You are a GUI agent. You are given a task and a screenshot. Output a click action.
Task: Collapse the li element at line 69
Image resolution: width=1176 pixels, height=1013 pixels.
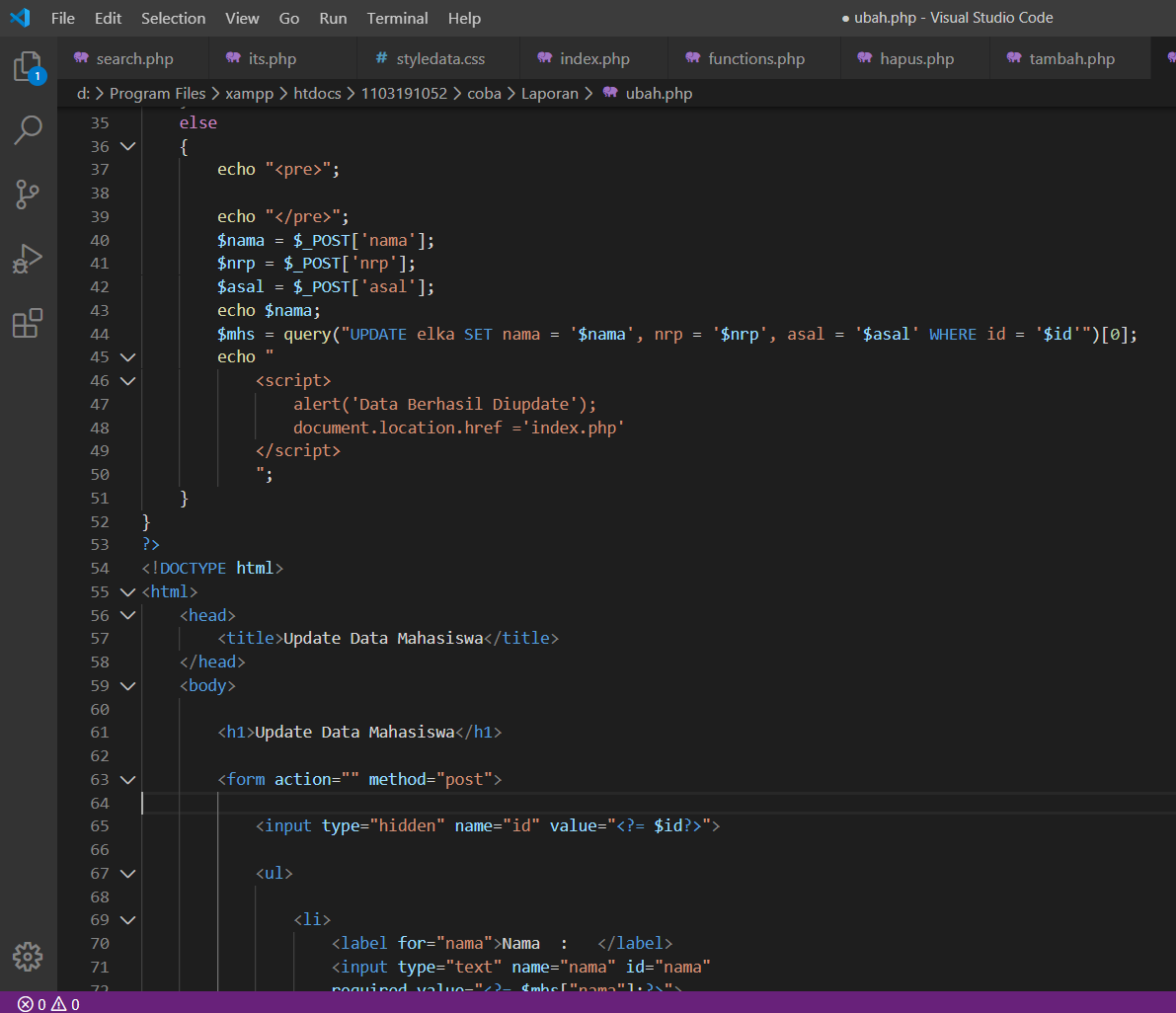[x=128, y=920]
